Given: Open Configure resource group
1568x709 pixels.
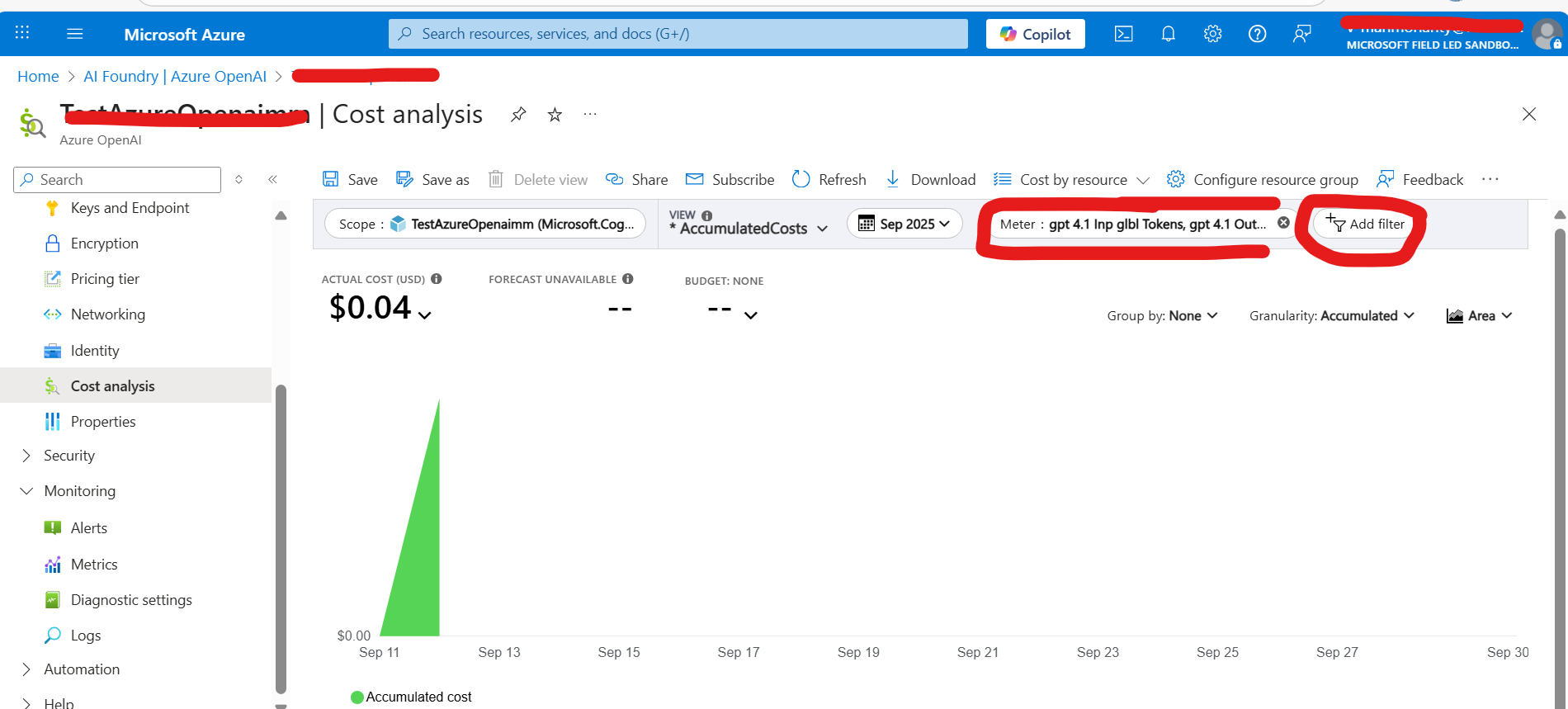Looking at the screenshot, I should coord(1262,179).
